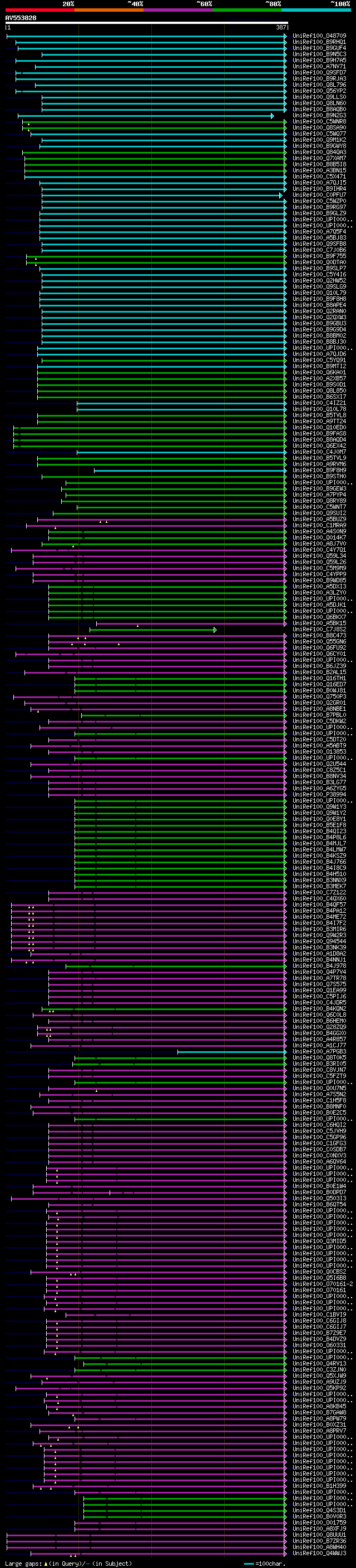Open hit UniRef100_B2AL15

click(x=319, y=672)
